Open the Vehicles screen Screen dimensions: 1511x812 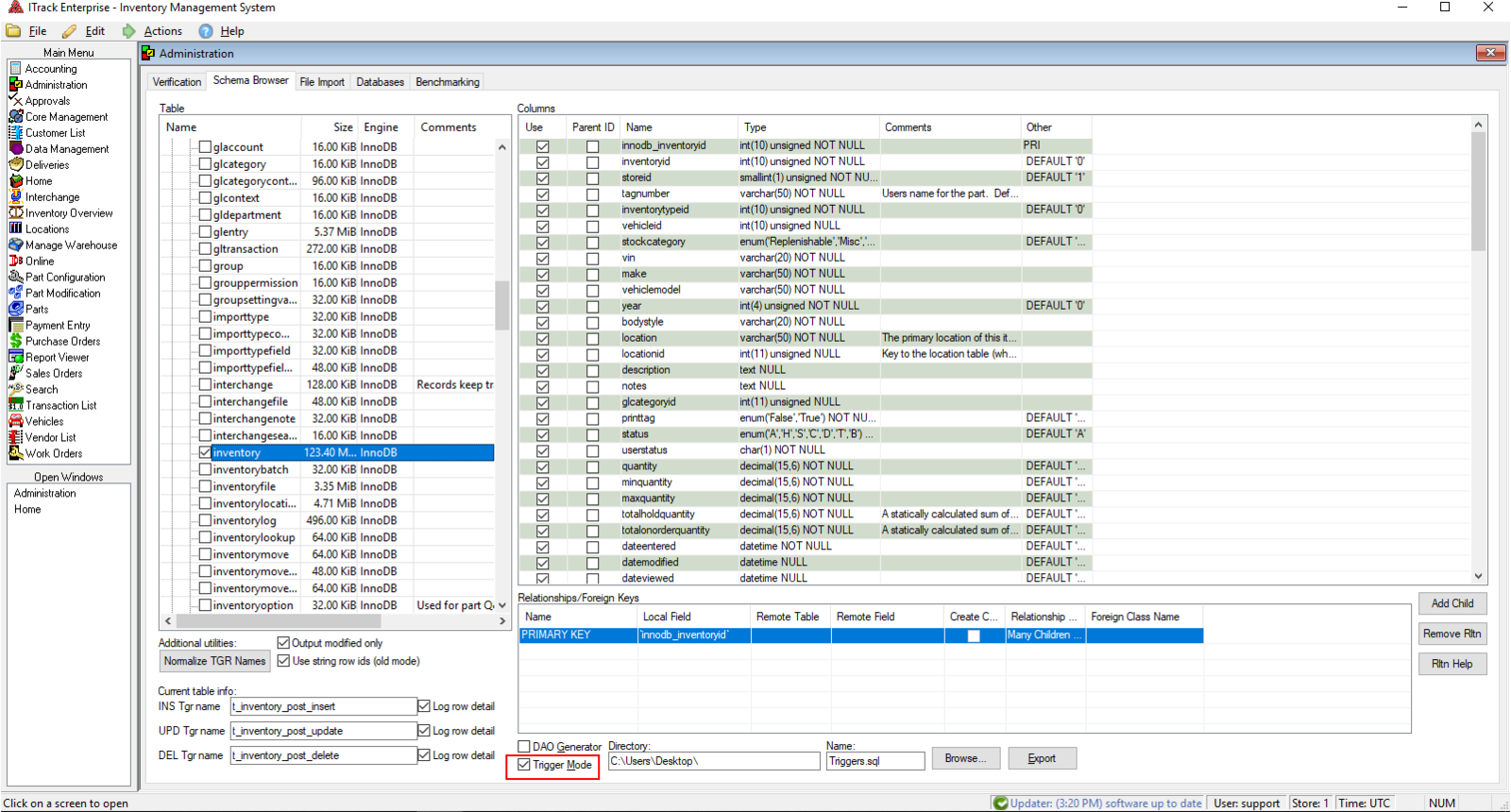coord(44,422)
